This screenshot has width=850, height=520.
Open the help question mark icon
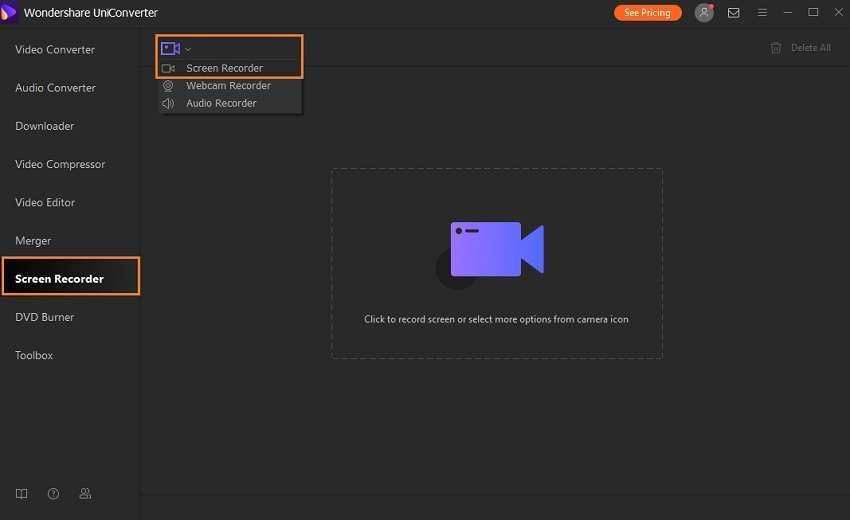click(53, 493)
